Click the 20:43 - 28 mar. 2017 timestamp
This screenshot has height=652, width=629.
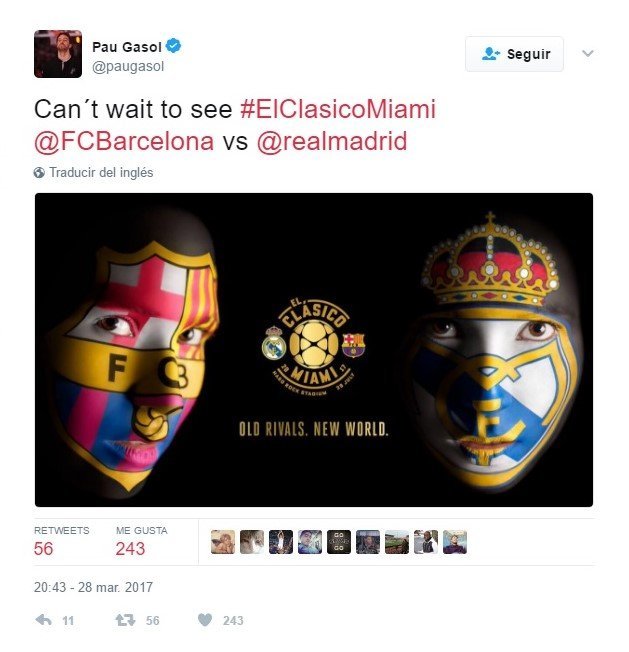click(94, 587)
